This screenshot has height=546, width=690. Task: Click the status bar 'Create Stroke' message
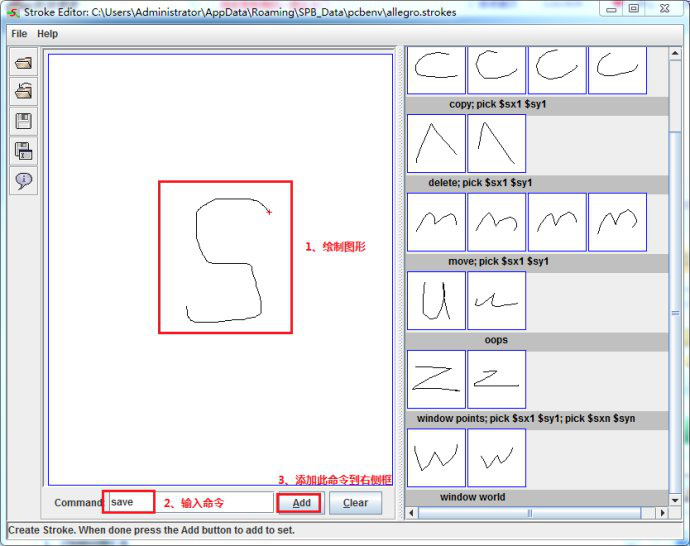(151, 530)
